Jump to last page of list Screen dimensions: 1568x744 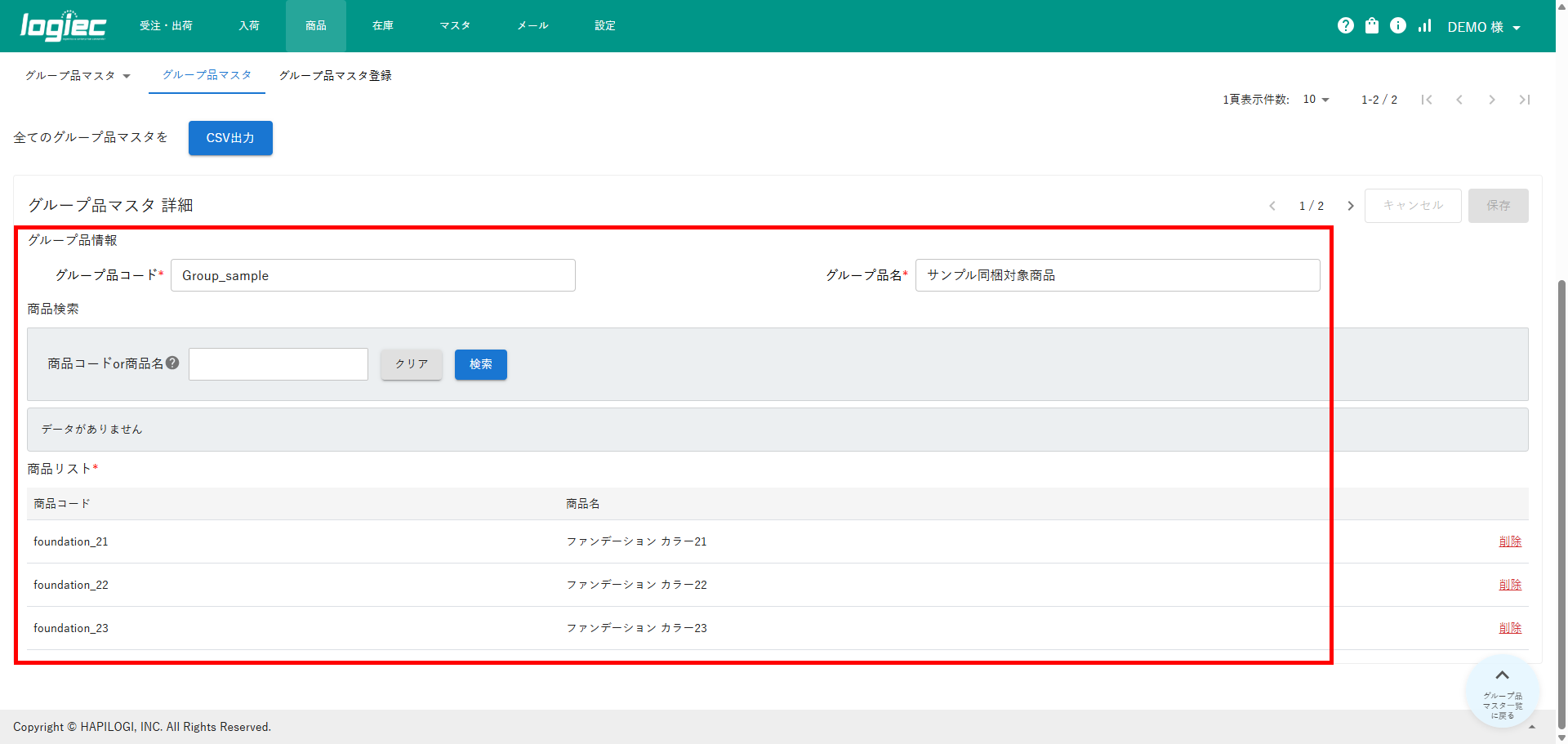click(1524, 100)
